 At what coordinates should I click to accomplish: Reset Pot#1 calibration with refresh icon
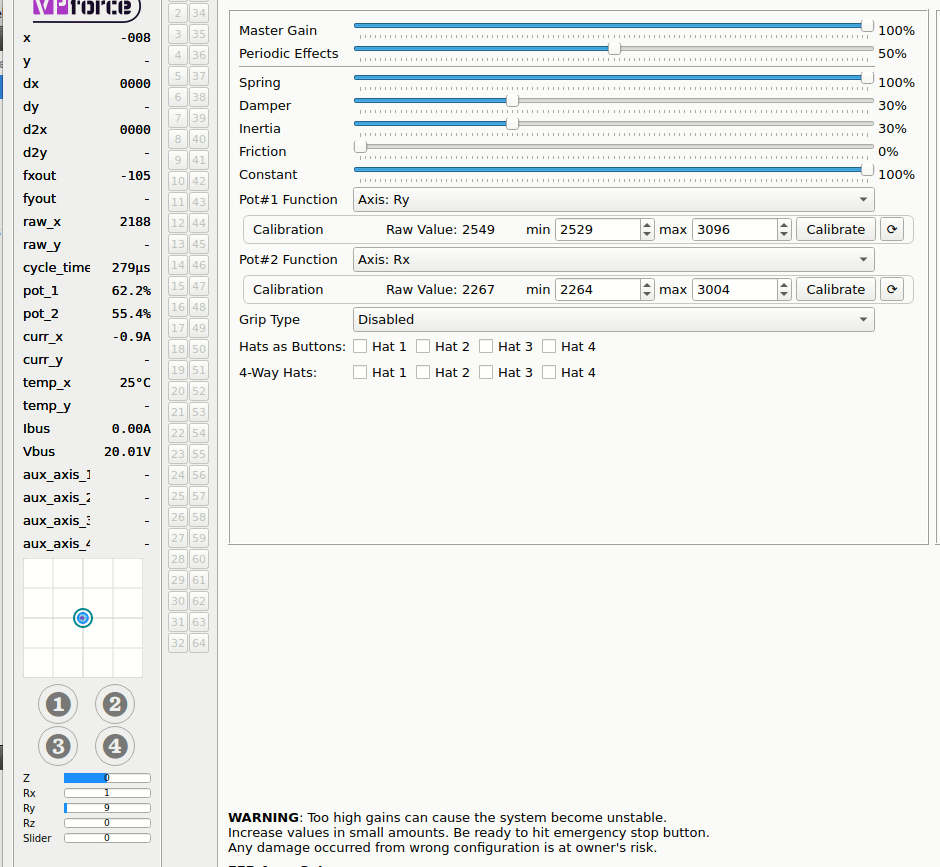click(892, 229)
